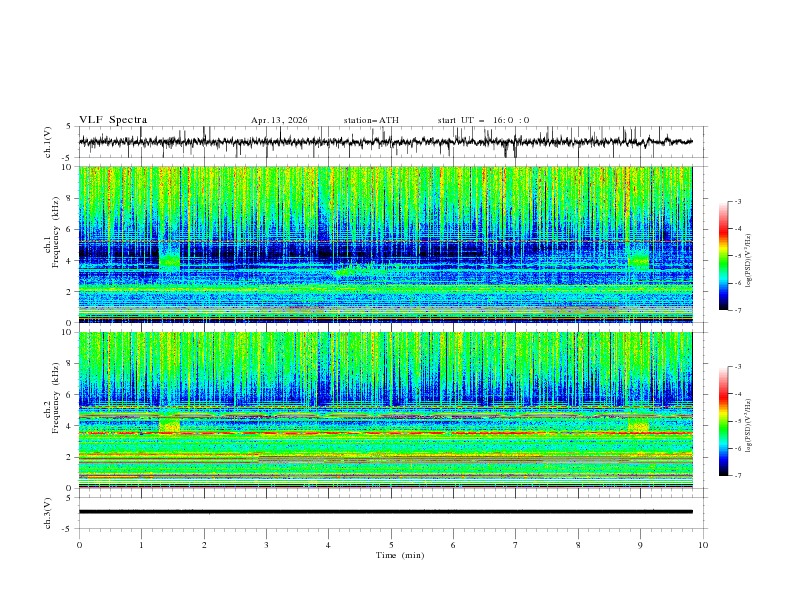Click the ch.2 "Frequency (kHz)" axis label
792x612 pixels.
(56, 398)
